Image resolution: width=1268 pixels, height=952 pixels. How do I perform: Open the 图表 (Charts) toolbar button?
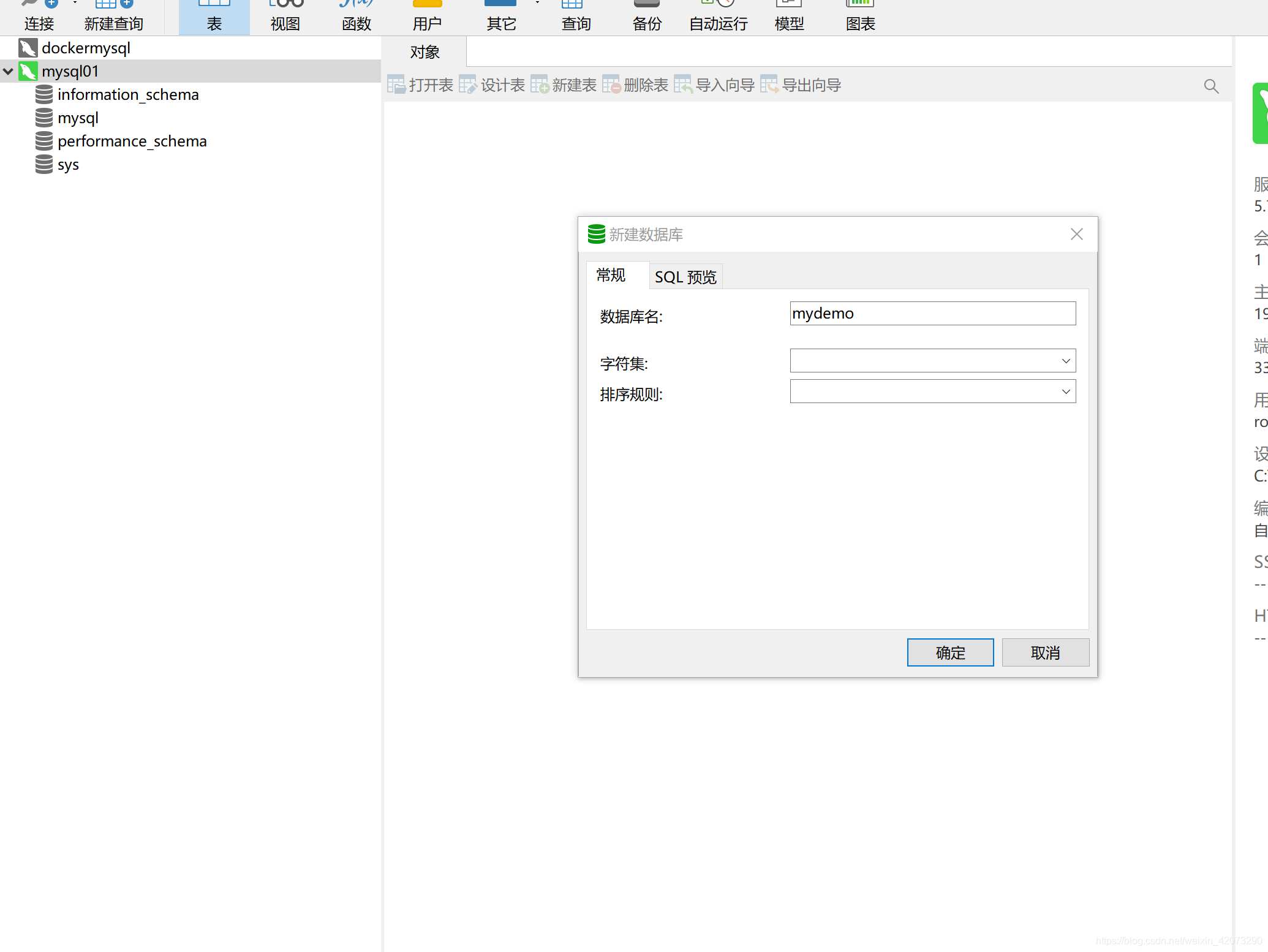(860, 17)
